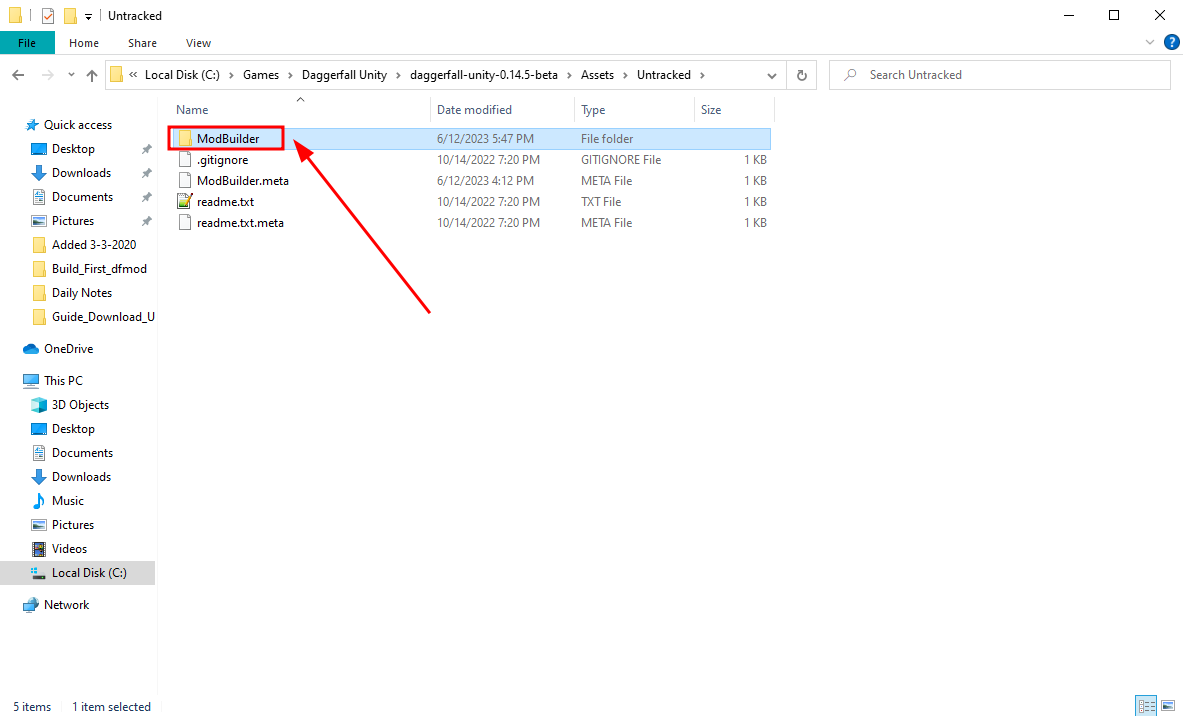
Task: Open pinned Pictures under Quick access
Action: coord(73,221)
